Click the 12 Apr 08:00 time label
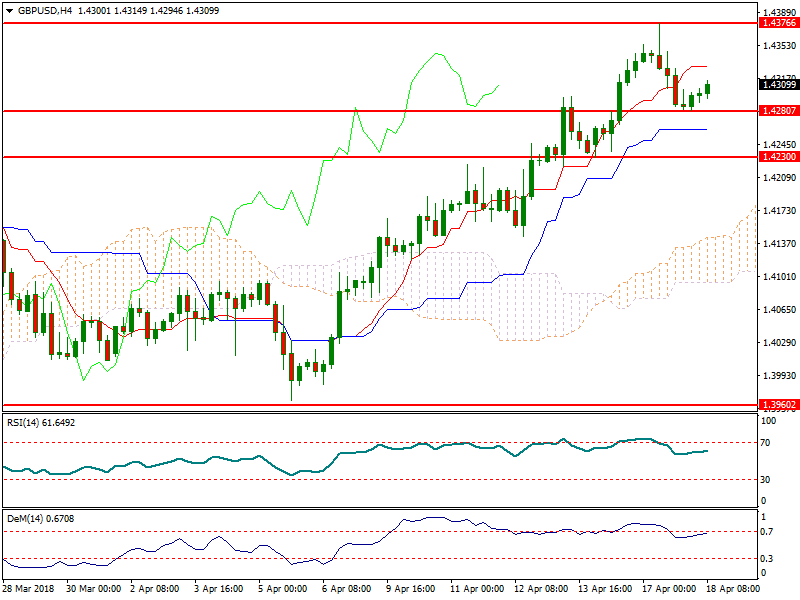800x600 pixels. [x=541, y=591]
